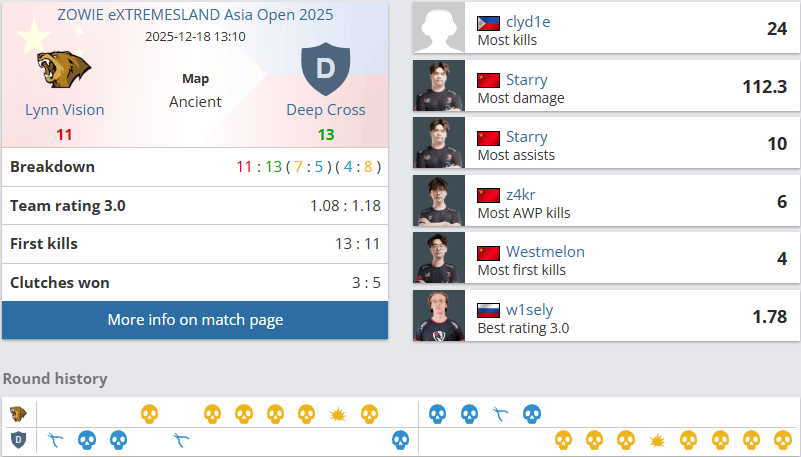
Task: Click Philippines flag next to clyd1e
Action: pyautogui.click(x=488, y=23)
